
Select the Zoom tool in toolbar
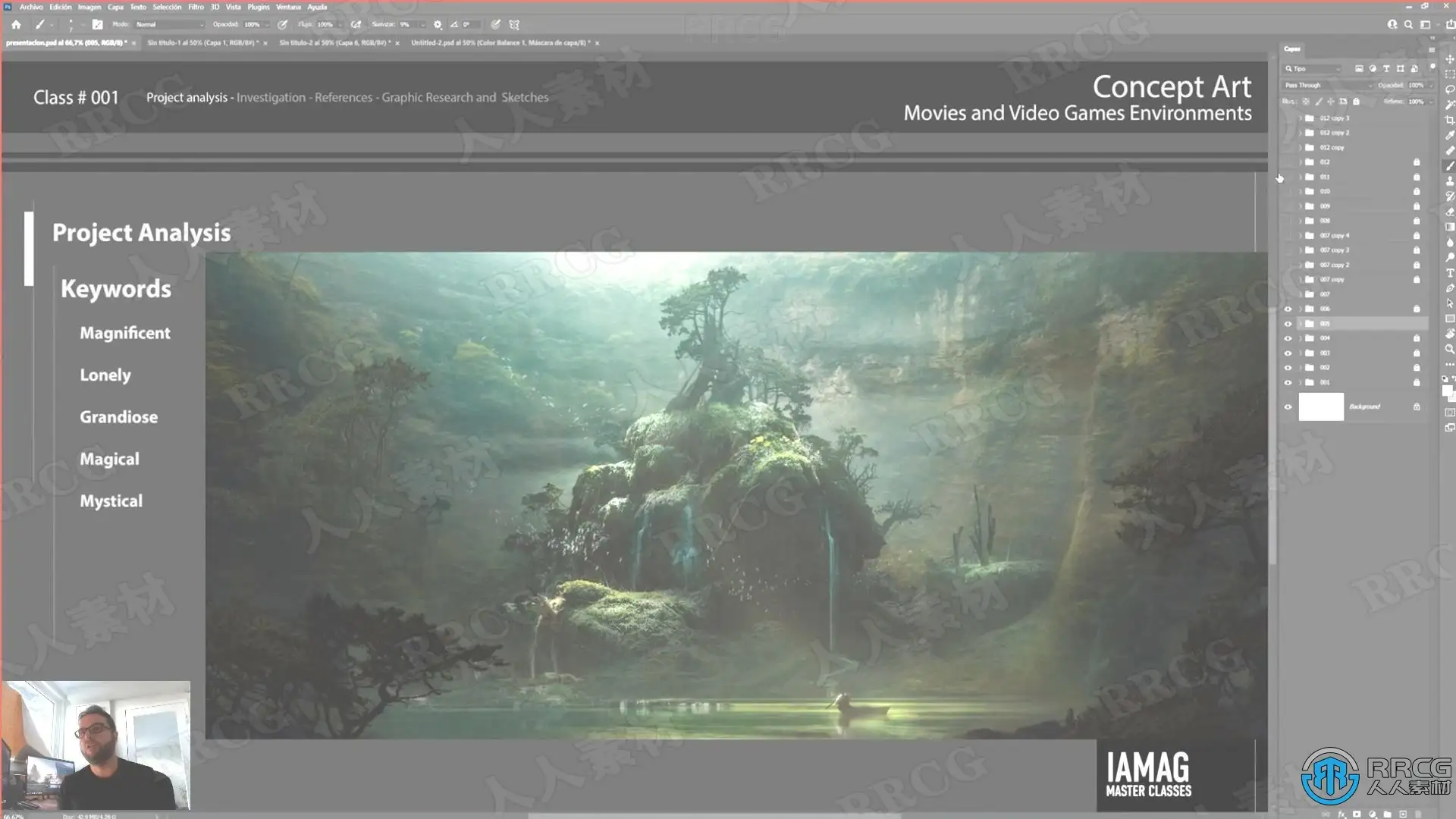point(1450,349)
